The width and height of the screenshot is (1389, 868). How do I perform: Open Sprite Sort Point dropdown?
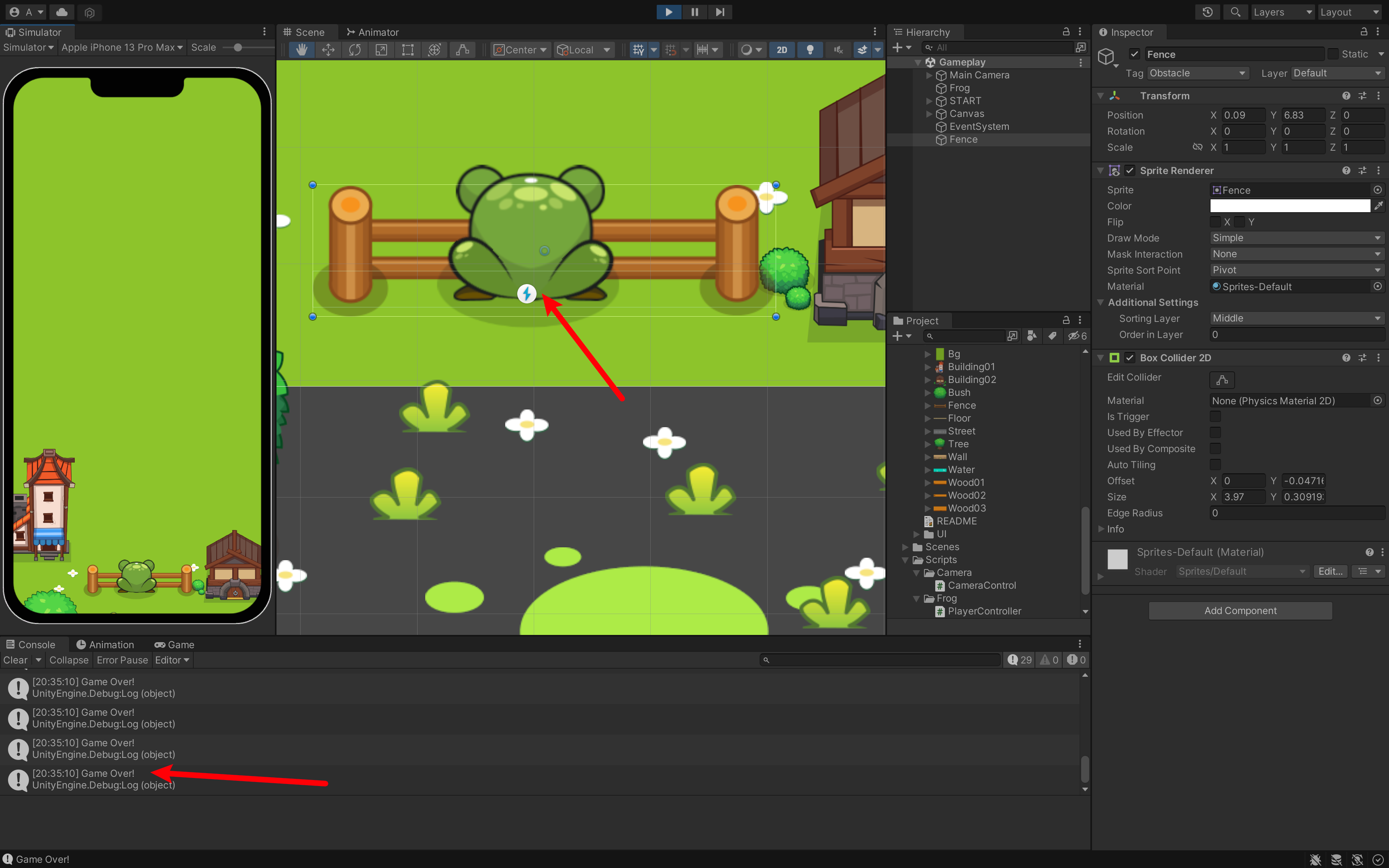pos(1297,270)
